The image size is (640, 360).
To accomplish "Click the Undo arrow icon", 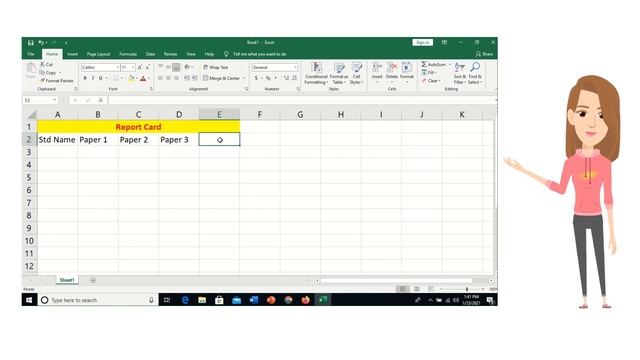I will [x=41, y=42].
